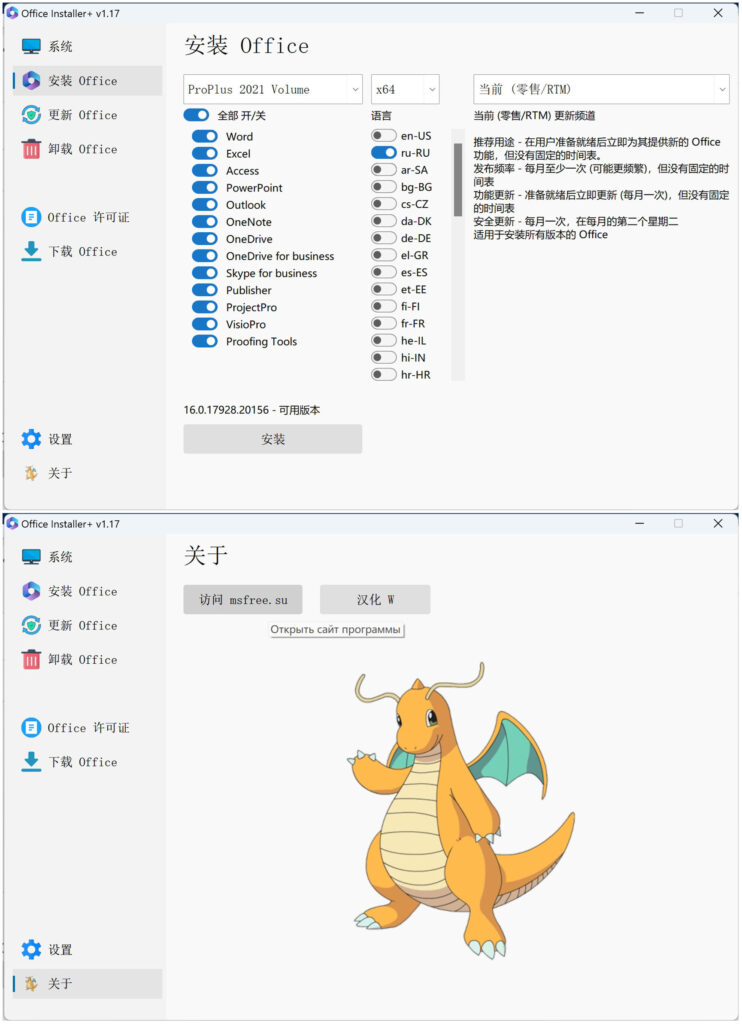The height and width of the screenshot is (1024, 742).
Task: Click the 汉化 W button
Action: (x=375, y=600)
